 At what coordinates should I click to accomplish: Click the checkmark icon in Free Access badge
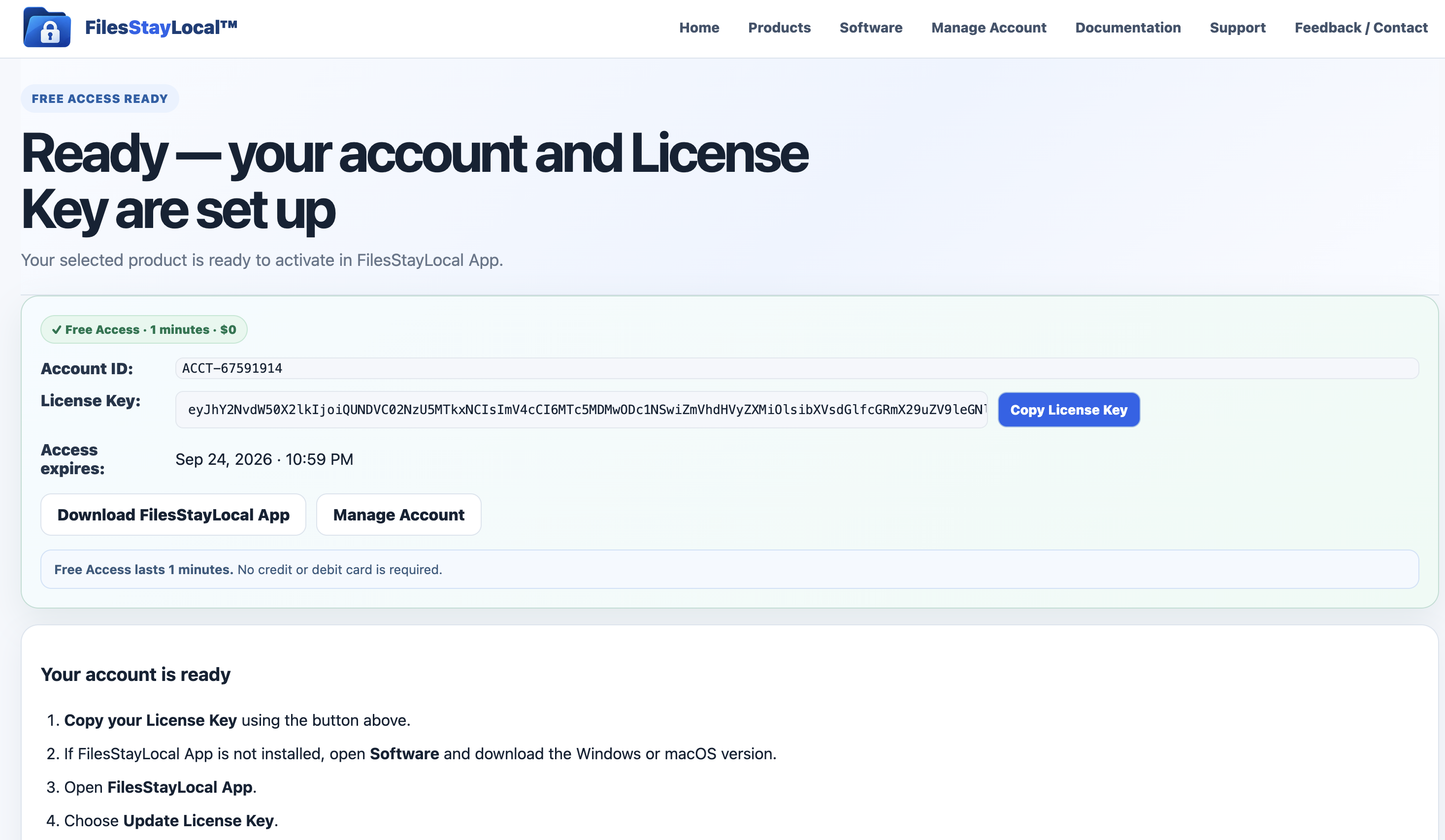click(56, 330)
